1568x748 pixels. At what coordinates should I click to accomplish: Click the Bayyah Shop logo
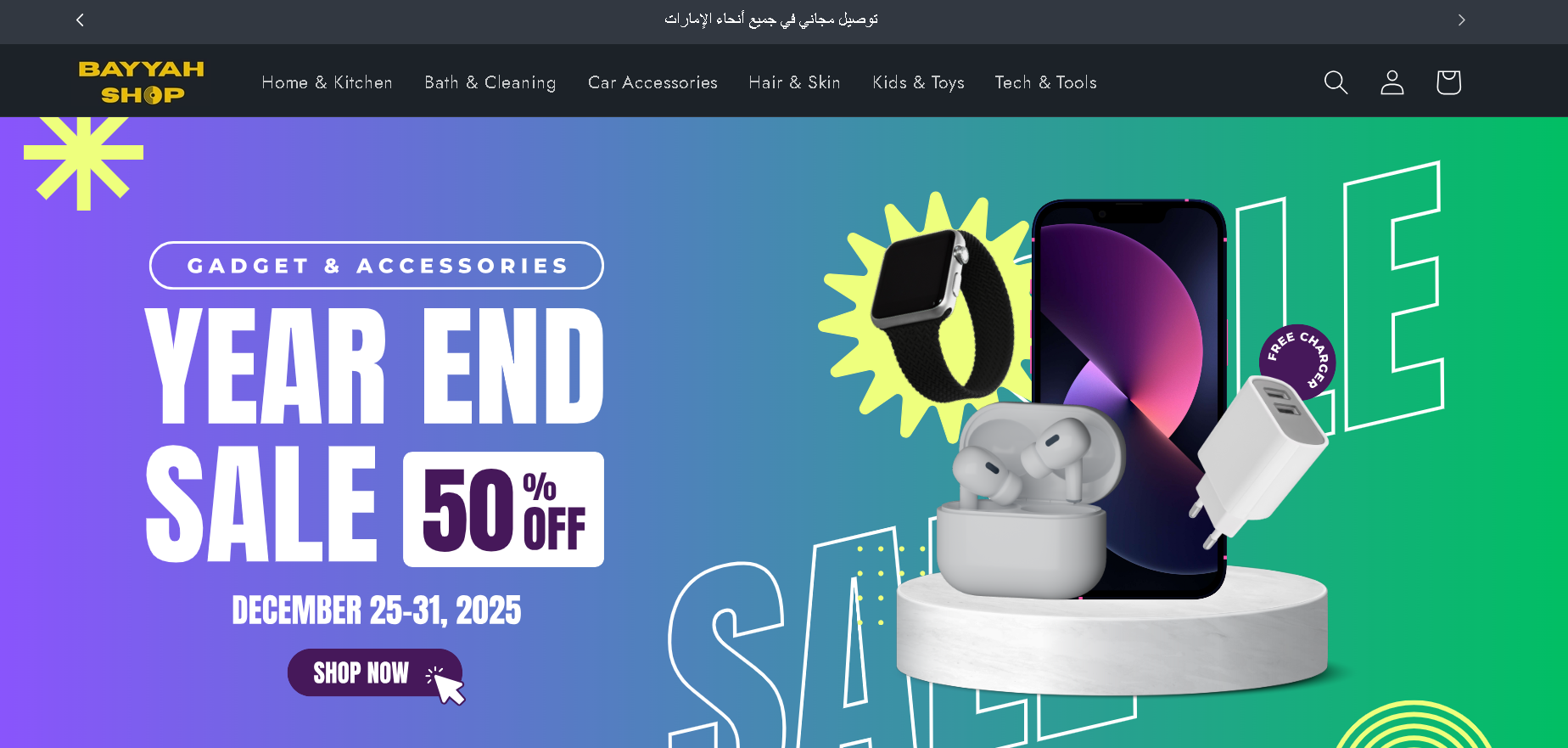(x=142, y=82)
